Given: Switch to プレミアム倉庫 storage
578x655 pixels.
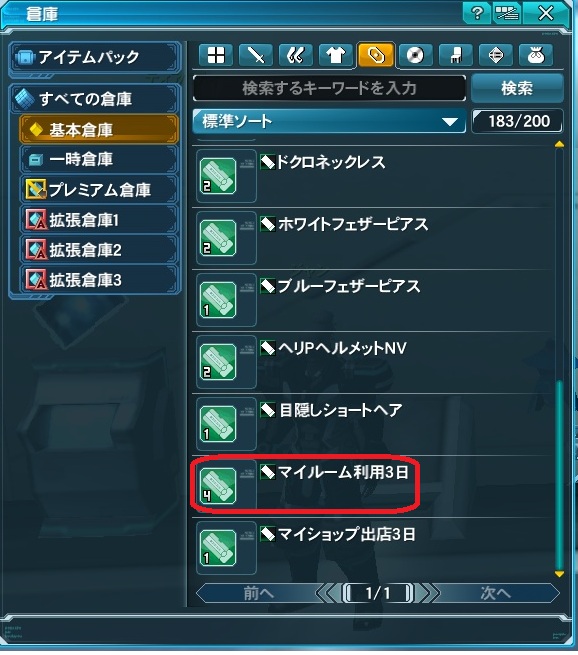Looking at the screenshot, I should pyautogui.click(x=99, y=190).
